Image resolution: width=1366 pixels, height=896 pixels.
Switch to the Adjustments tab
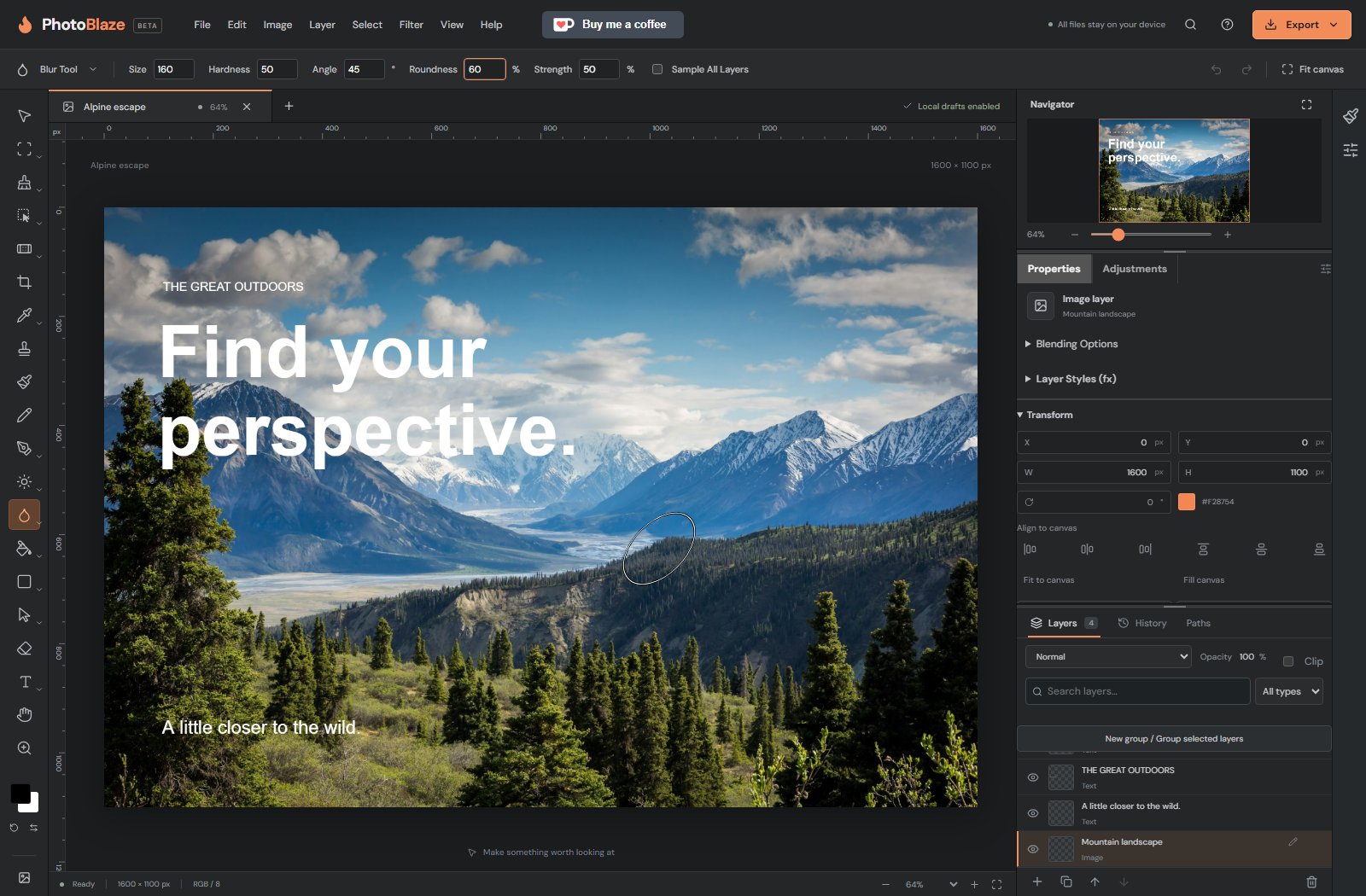1134,269
